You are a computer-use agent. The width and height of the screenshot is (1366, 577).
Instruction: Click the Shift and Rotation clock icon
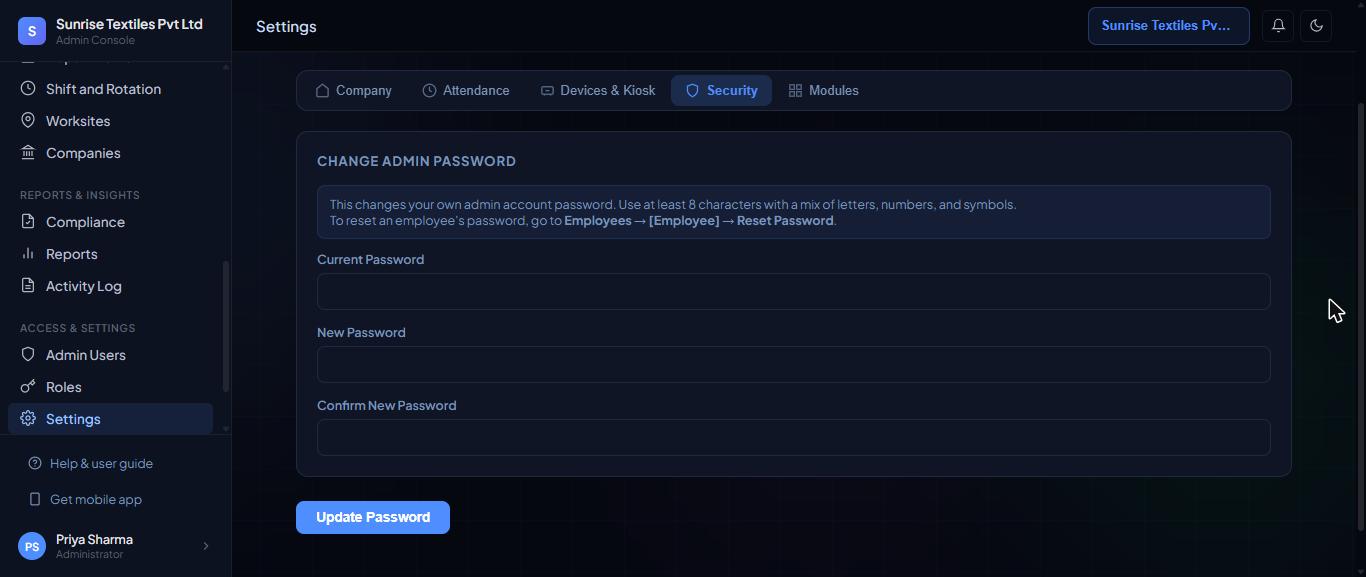[x=28, y=89]
